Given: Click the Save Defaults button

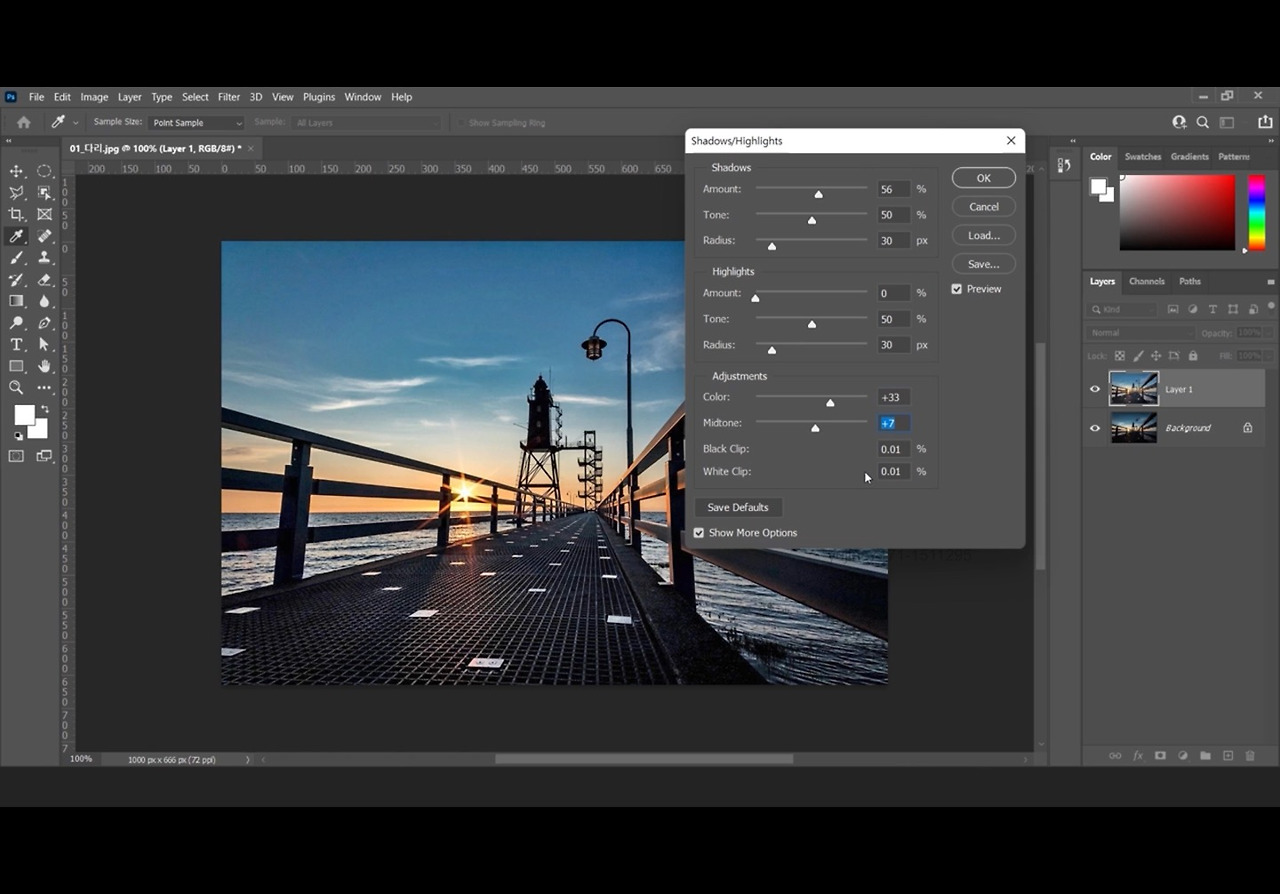Looking at the screenshot, I should click(738, 507).
